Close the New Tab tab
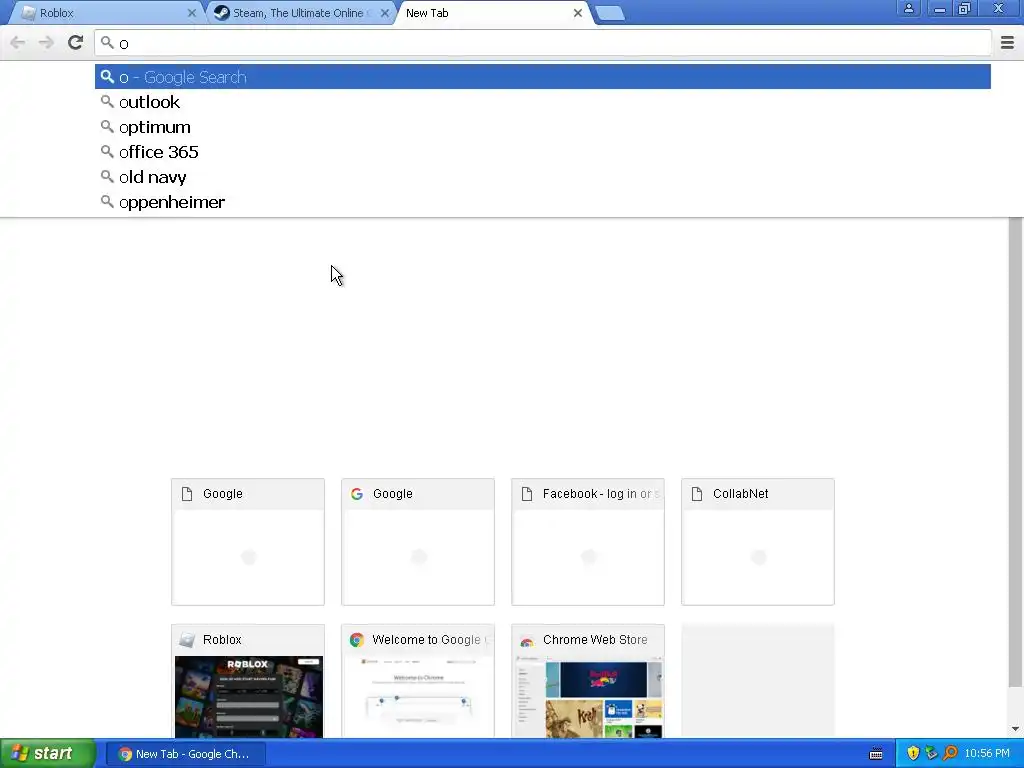 point(577,13)
